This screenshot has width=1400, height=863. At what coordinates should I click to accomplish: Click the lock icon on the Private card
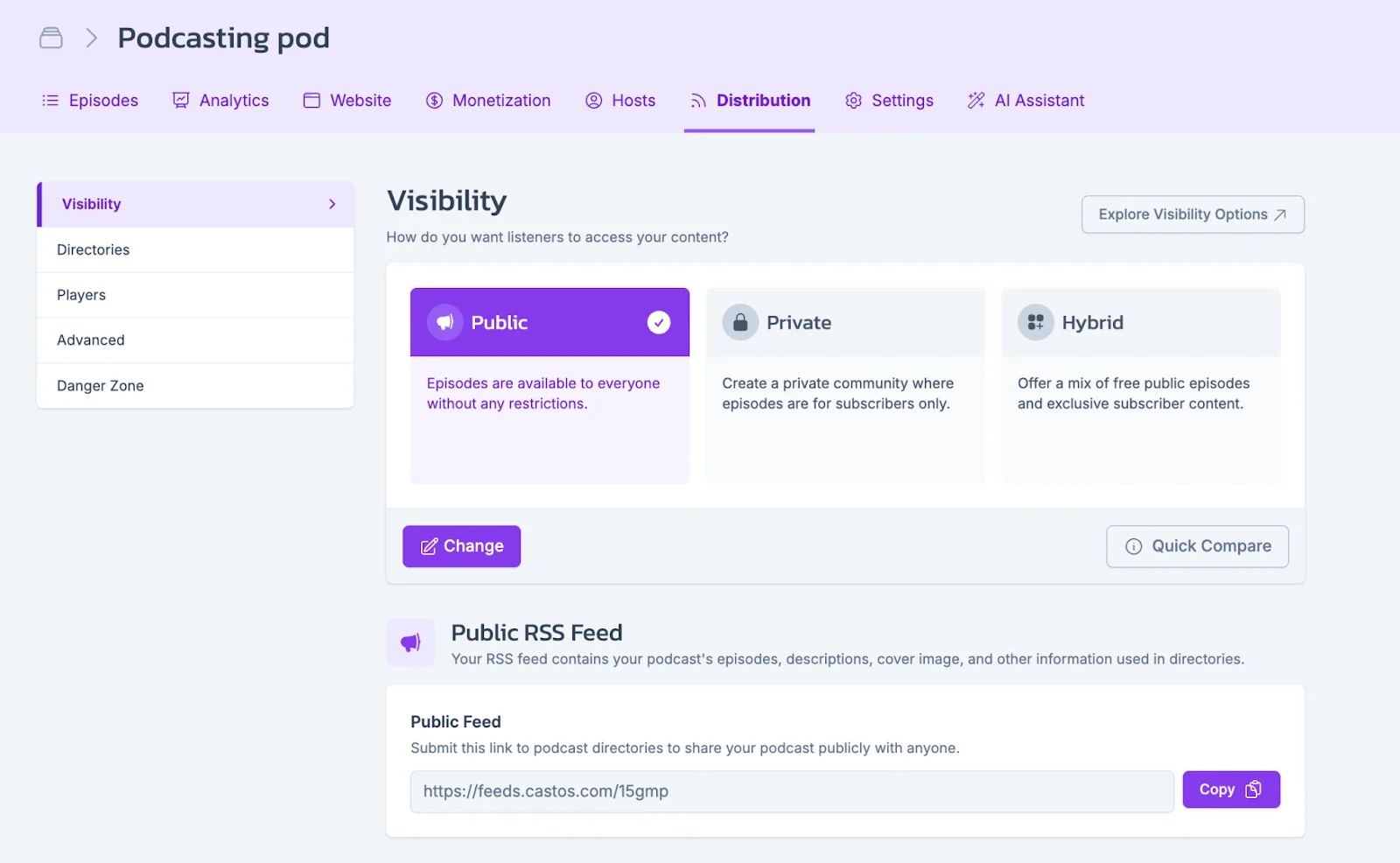pos(739,322)
